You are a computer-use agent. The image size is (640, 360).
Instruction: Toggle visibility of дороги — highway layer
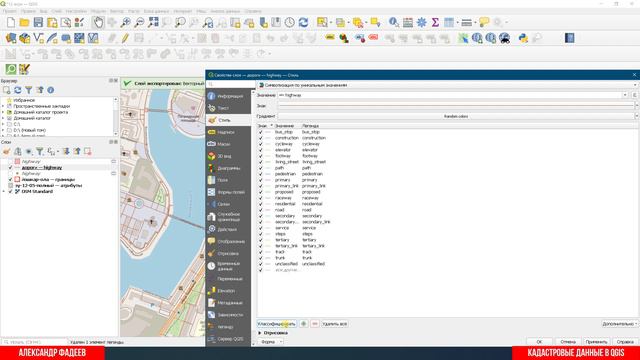[11, 167]
